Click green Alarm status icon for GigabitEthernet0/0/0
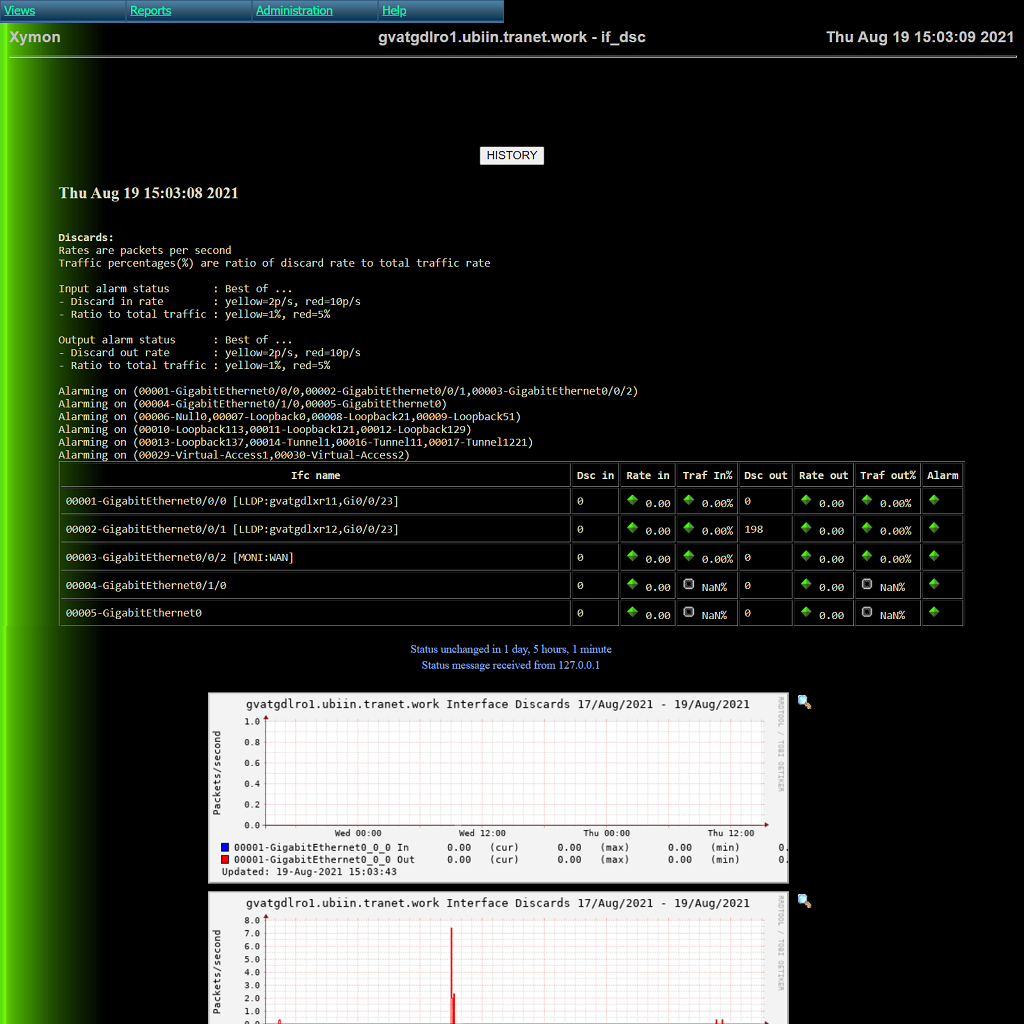The height and width of the screenshot is (1024, 1024). pos(934,500)
